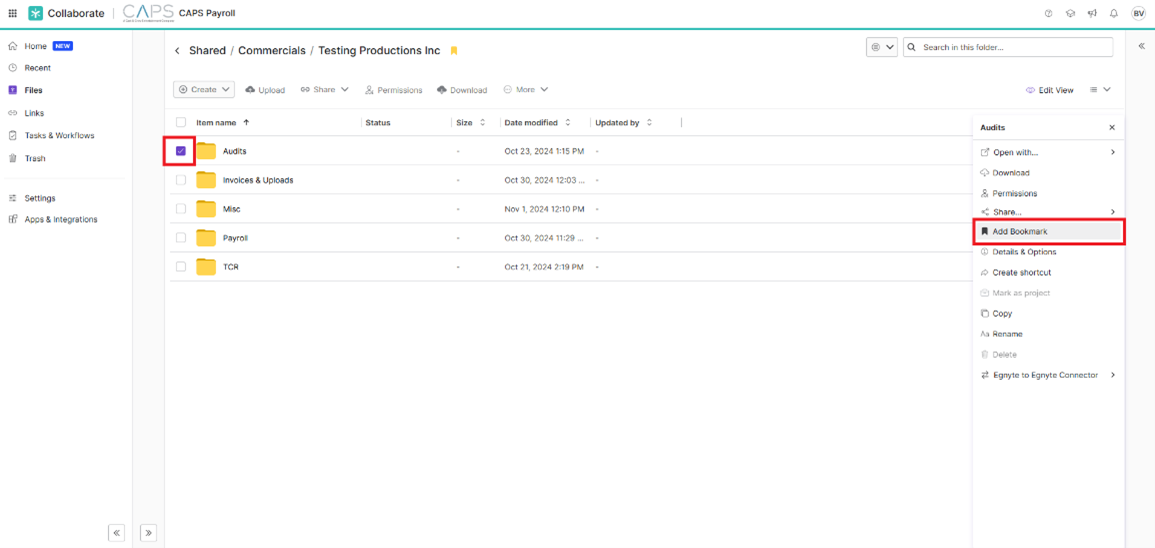Click the toolbar Permissions button
Screen dimensions: 1155x548
[x=393, y=90]
